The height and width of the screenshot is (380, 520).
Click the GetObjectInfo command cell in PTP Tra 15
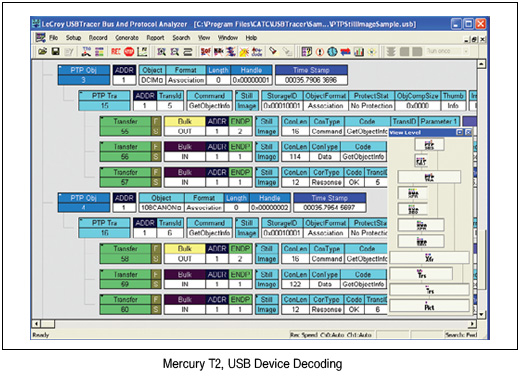point(209,106)
